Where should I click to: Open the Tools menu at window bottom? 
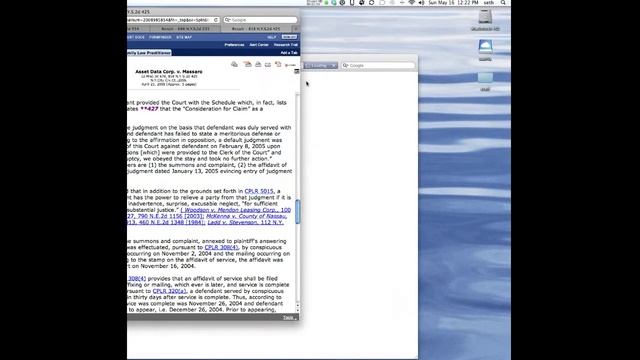tap(290, 317)
